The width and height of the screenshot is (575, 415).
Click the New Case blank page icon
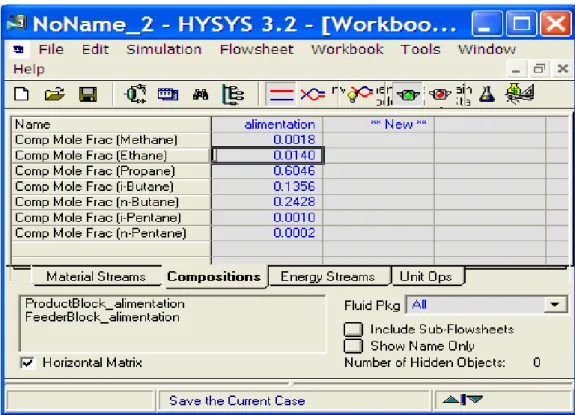tap(21, 94)
